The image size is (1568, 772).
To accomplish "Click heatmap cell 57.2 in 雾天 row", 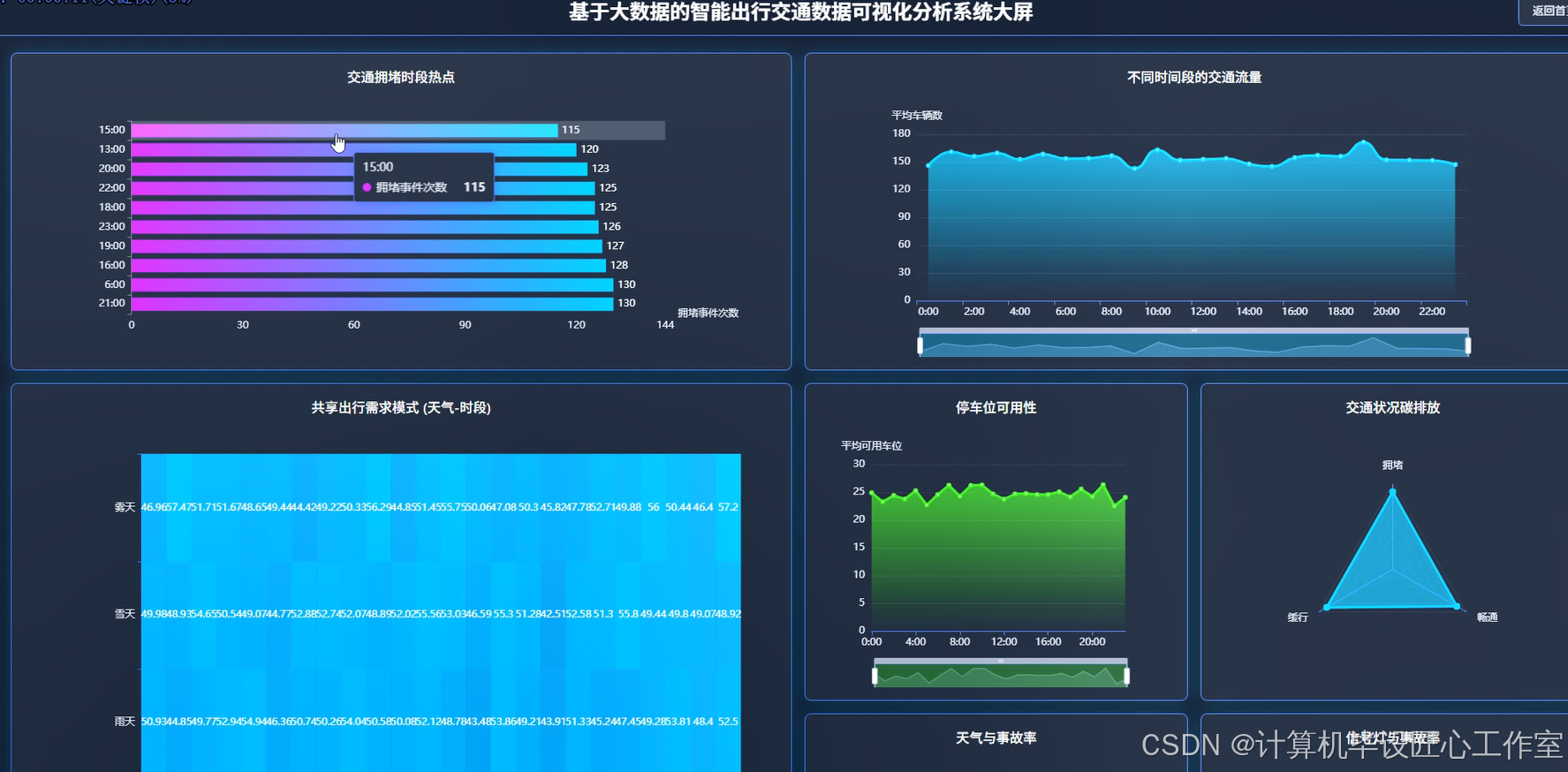I will tap(728, 508).
